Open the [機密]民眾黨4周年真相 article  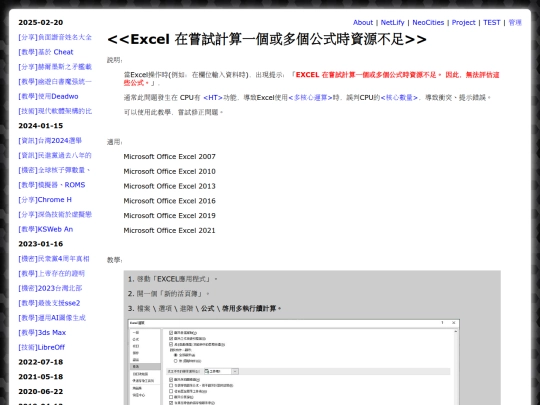54,259
